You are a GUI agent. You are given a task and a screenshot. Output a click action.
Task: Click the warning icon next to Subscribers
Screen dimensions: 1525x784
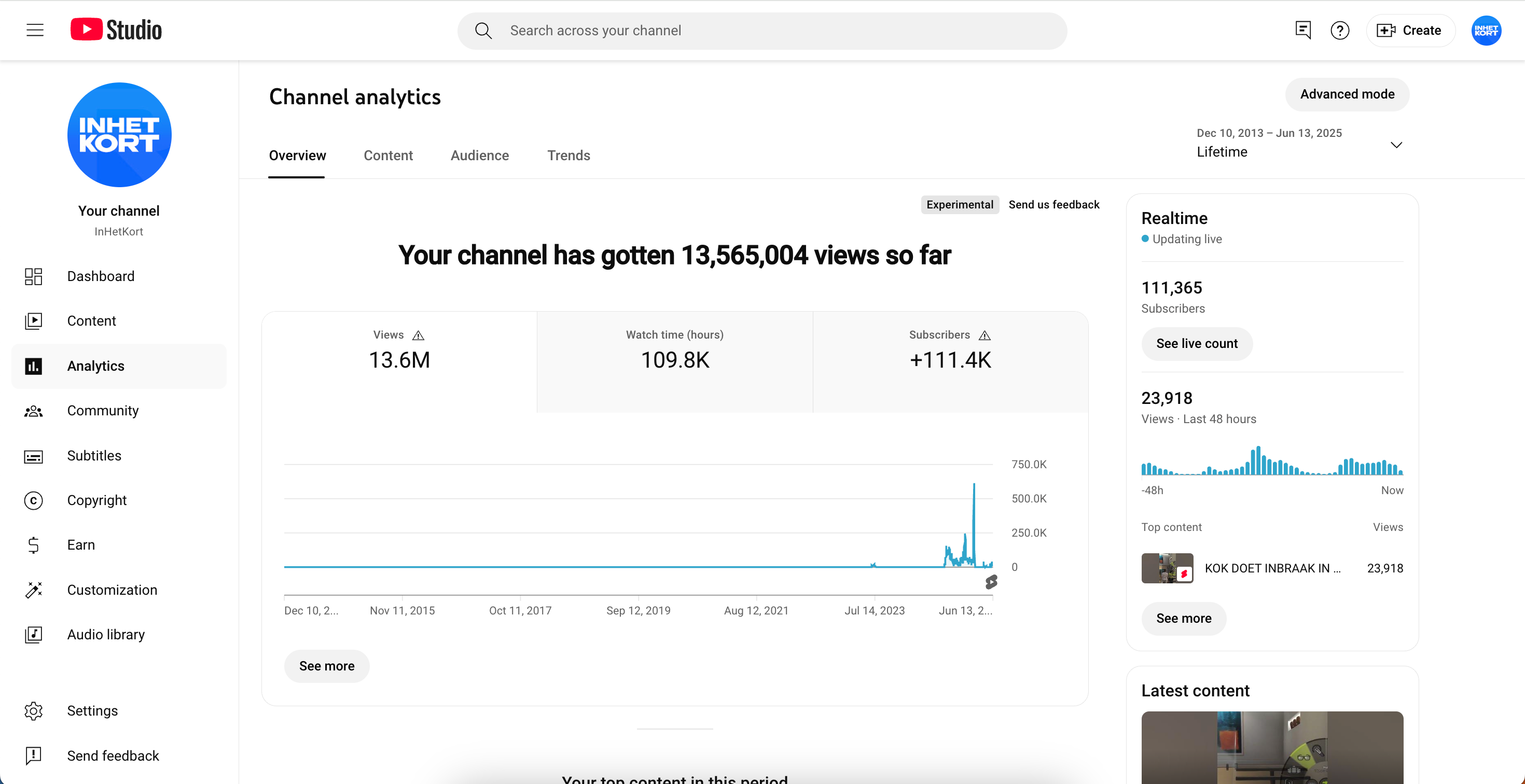(985, 335)
